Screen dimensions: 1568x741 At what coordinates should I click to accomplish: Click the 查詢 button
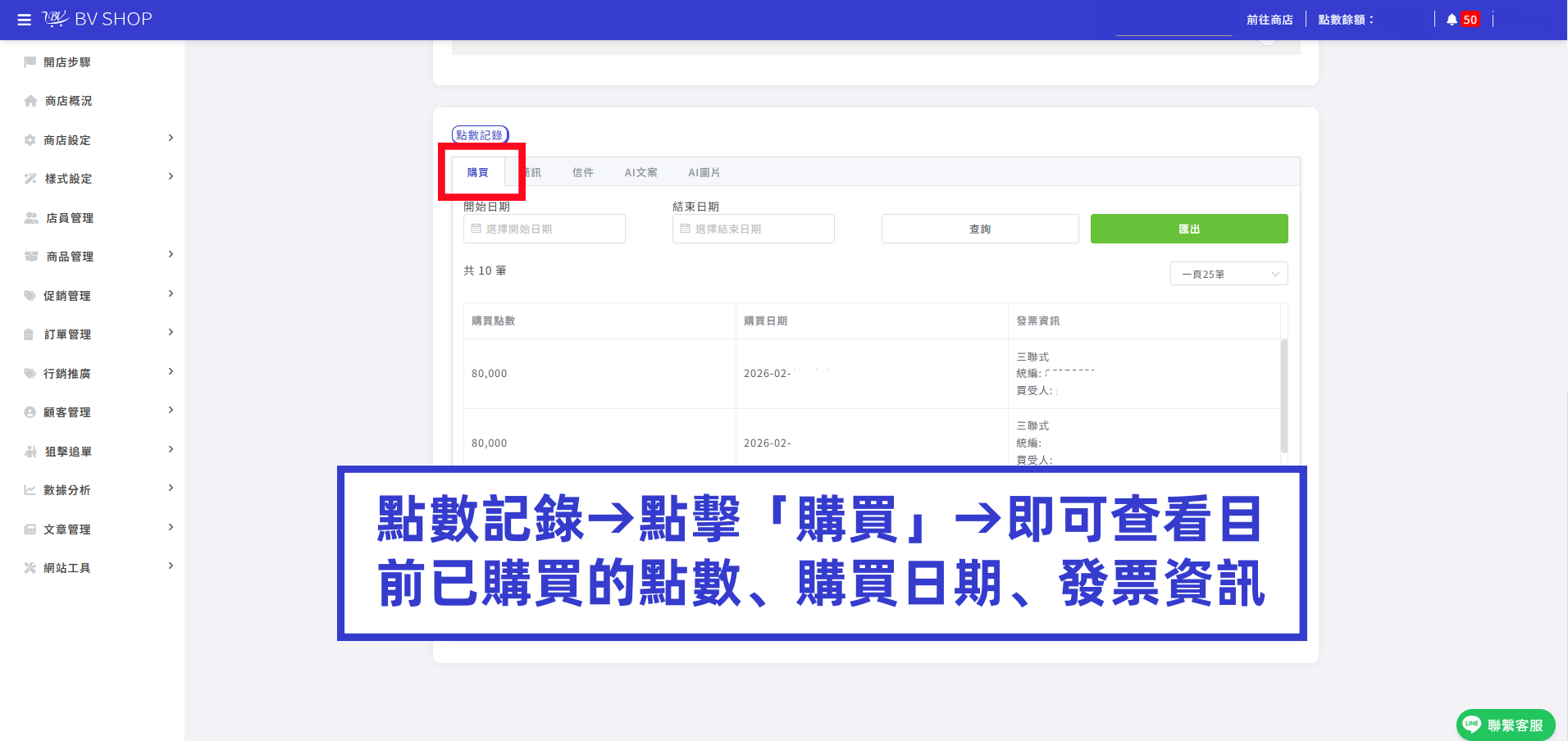click(x=980, y=229)
